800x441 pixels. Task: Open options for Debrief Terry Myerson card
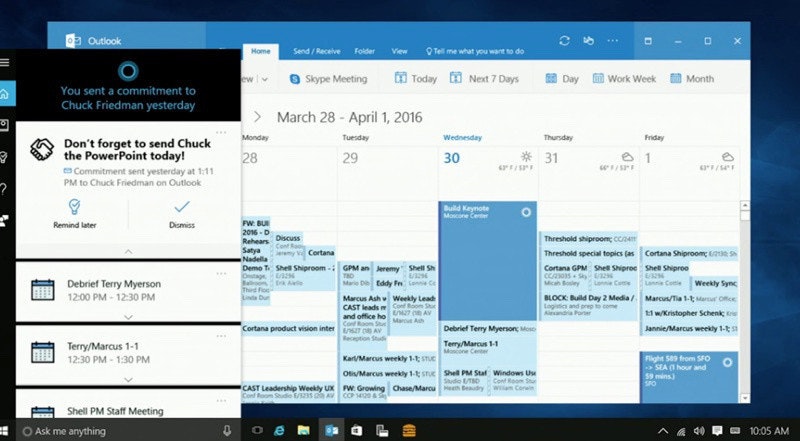221,274
